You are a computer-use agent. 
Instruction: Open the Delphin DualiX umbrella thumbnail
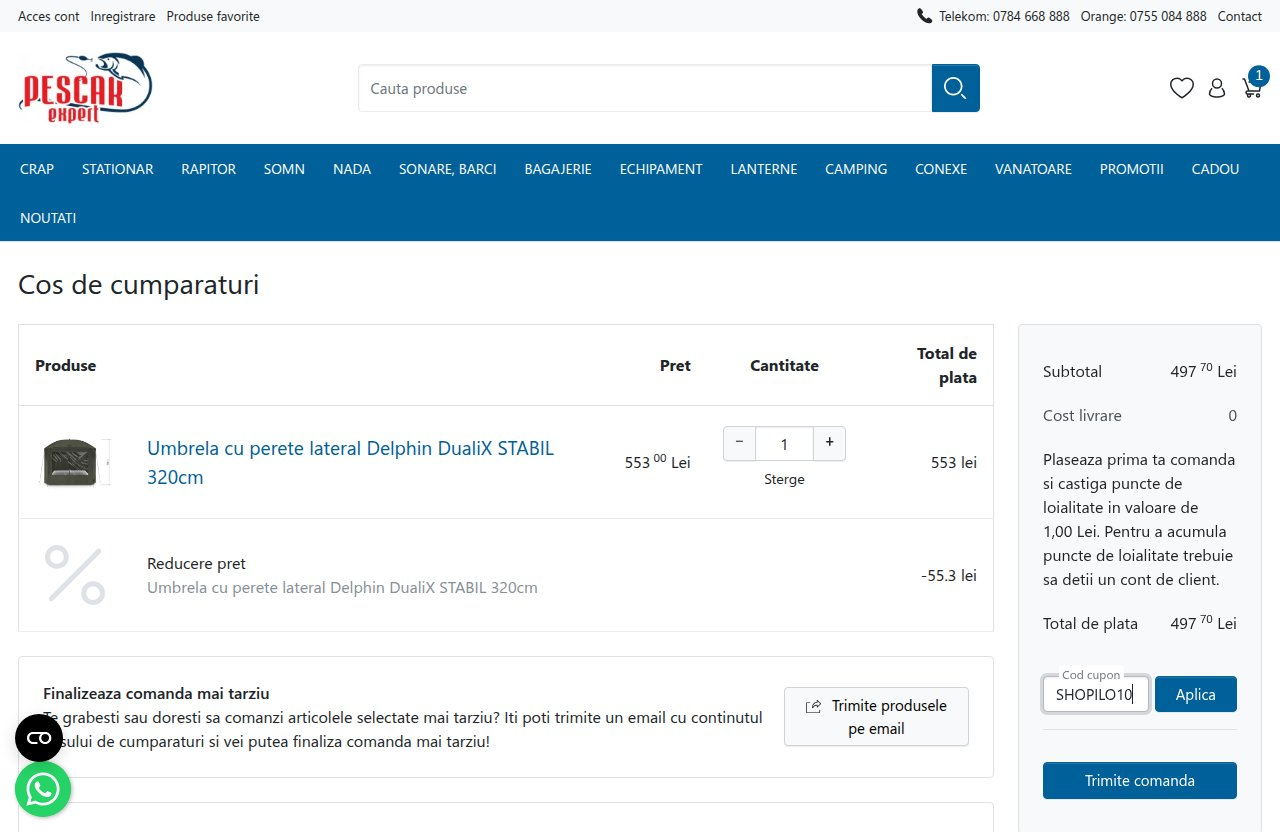76,462
